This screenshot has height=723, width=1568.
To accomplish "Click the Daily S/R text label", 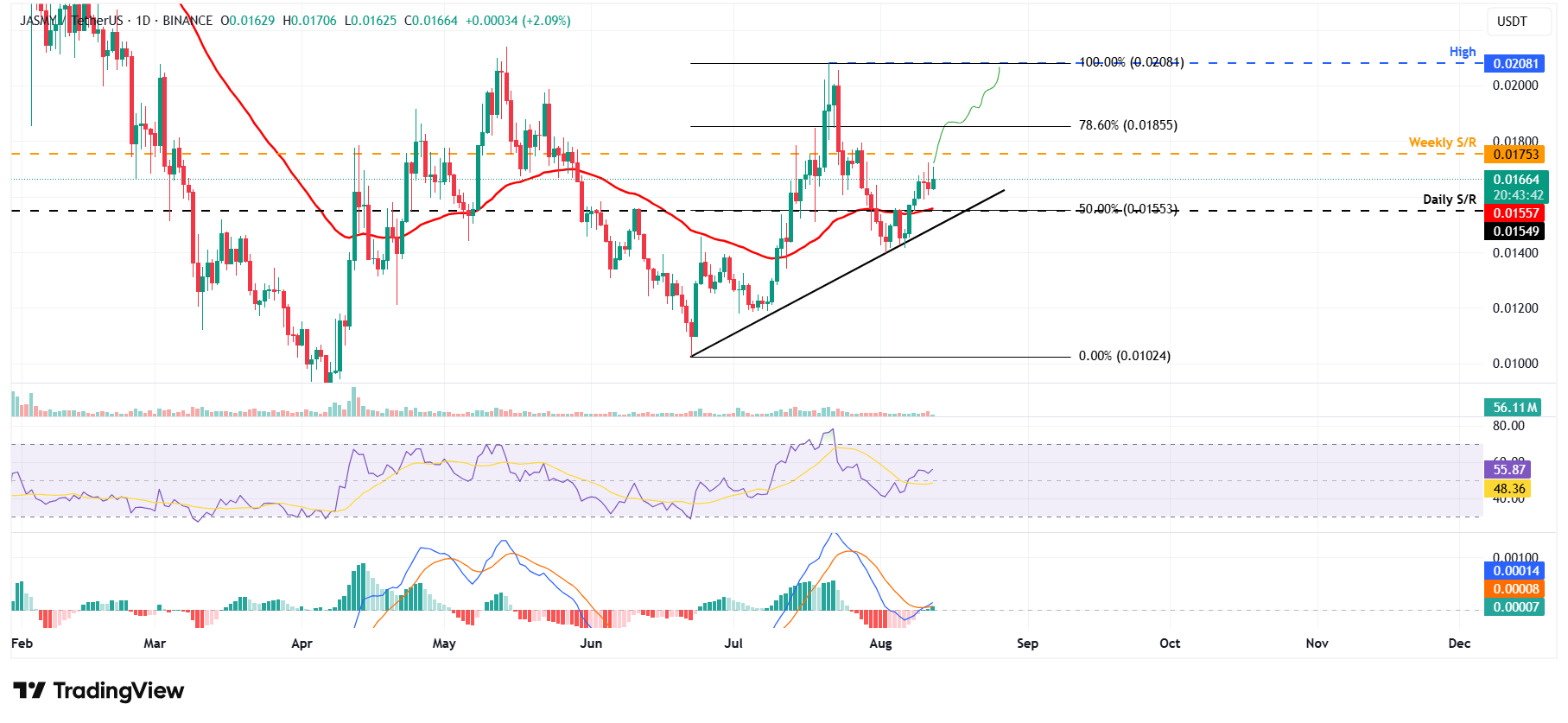I will pos(1450,200).
